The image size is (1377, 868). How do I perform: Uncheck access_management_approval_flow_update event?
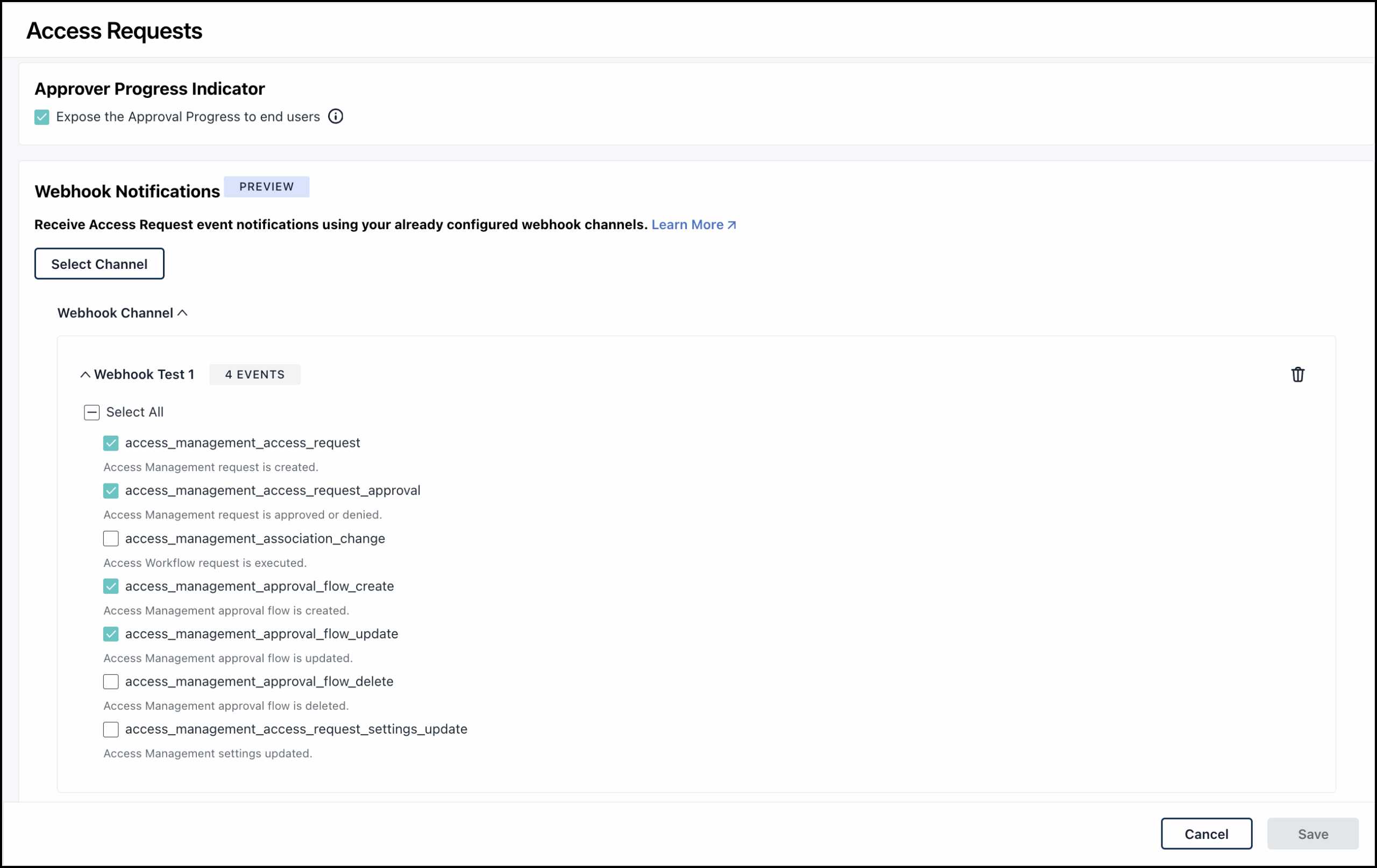[111, 634]
